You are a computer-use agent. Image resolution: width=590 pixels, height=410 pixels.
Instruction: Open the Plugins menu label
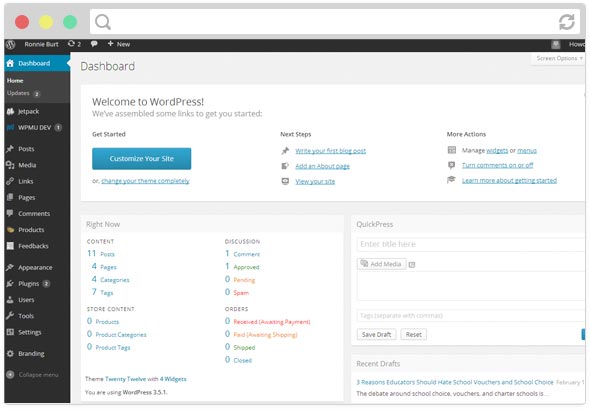click(x=29, y=284)
